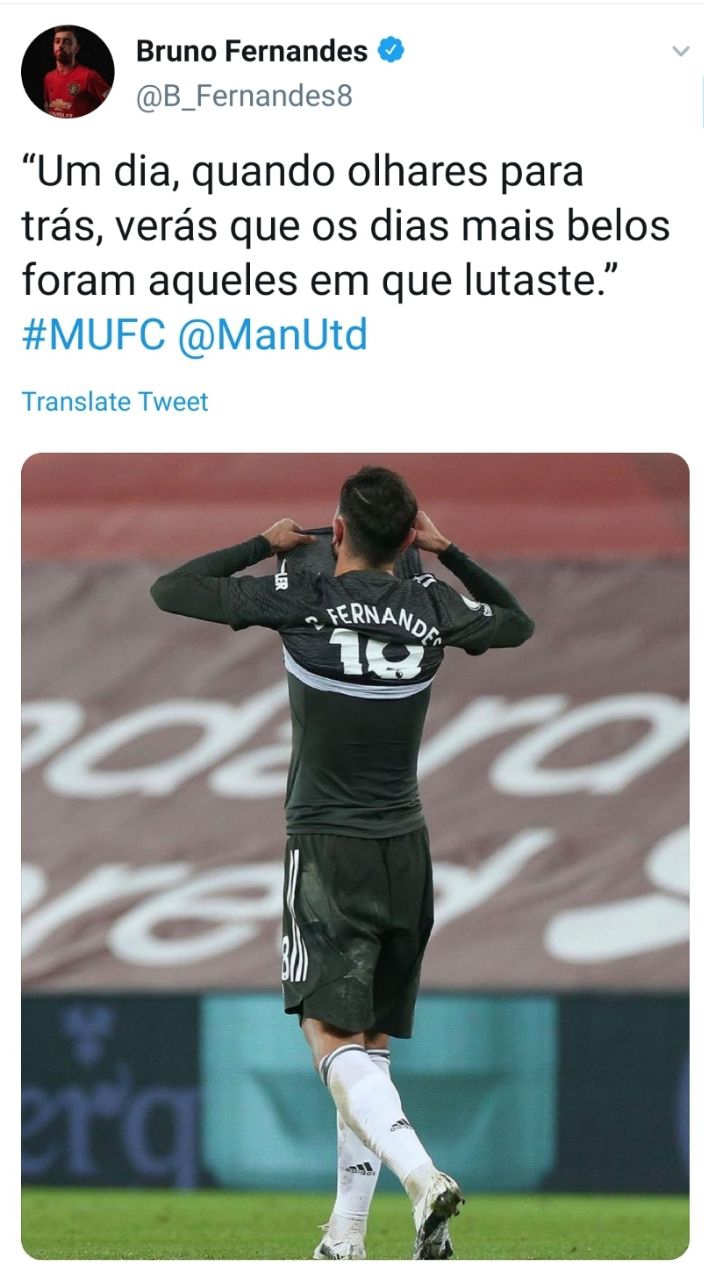Image resolution: width=704 pixels, height=1280 pixels.
Task: Expand the tweet options chevron
Action: 681,51
